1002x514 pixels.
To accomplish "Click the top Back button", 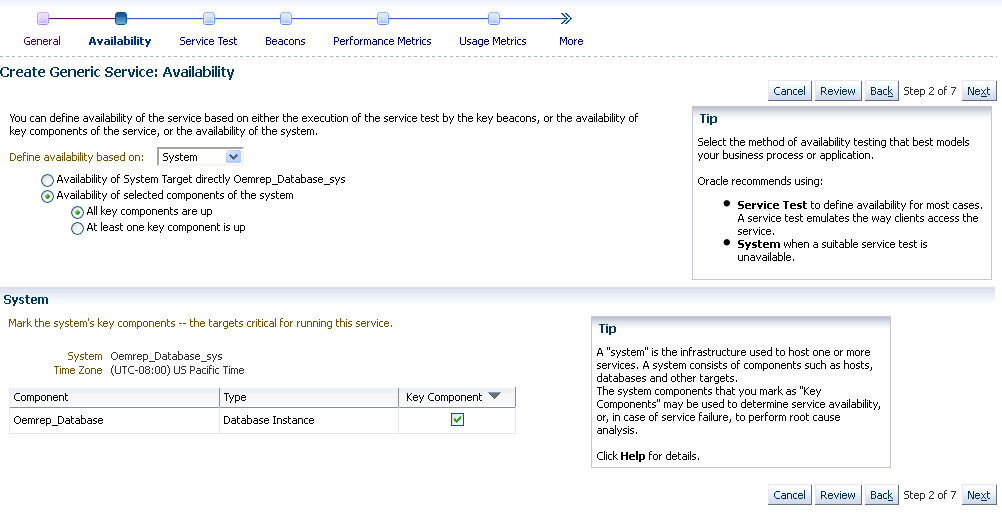I will 881,91.
